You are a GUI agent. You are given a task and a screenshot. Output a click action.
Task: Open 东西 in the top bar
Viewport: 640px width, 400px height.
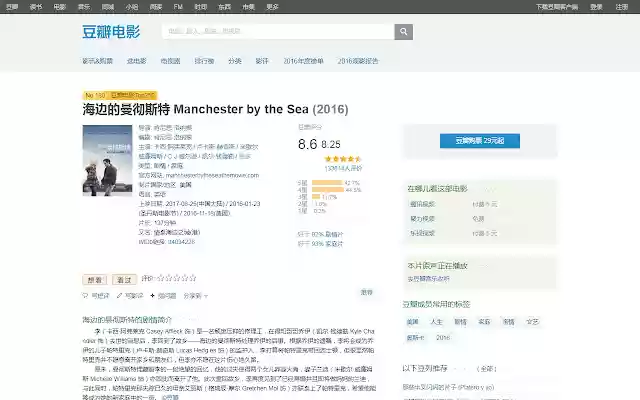[x=224, y=7]
